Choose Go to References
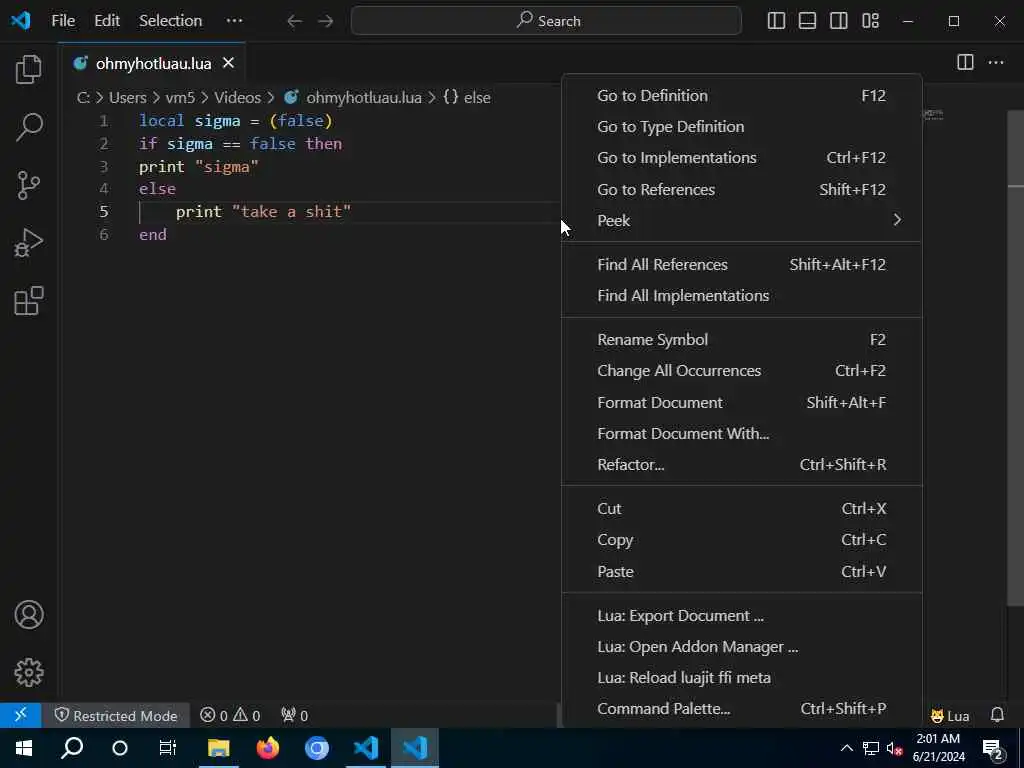 coord(742,189)
